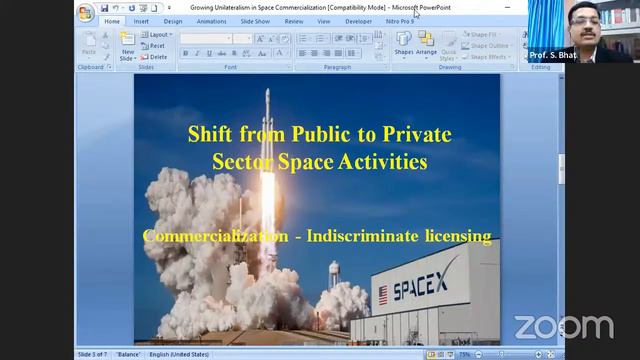This screenshot has width=640, height=360.
Task: Toggle Bold formatting
Action: (186, 53)
